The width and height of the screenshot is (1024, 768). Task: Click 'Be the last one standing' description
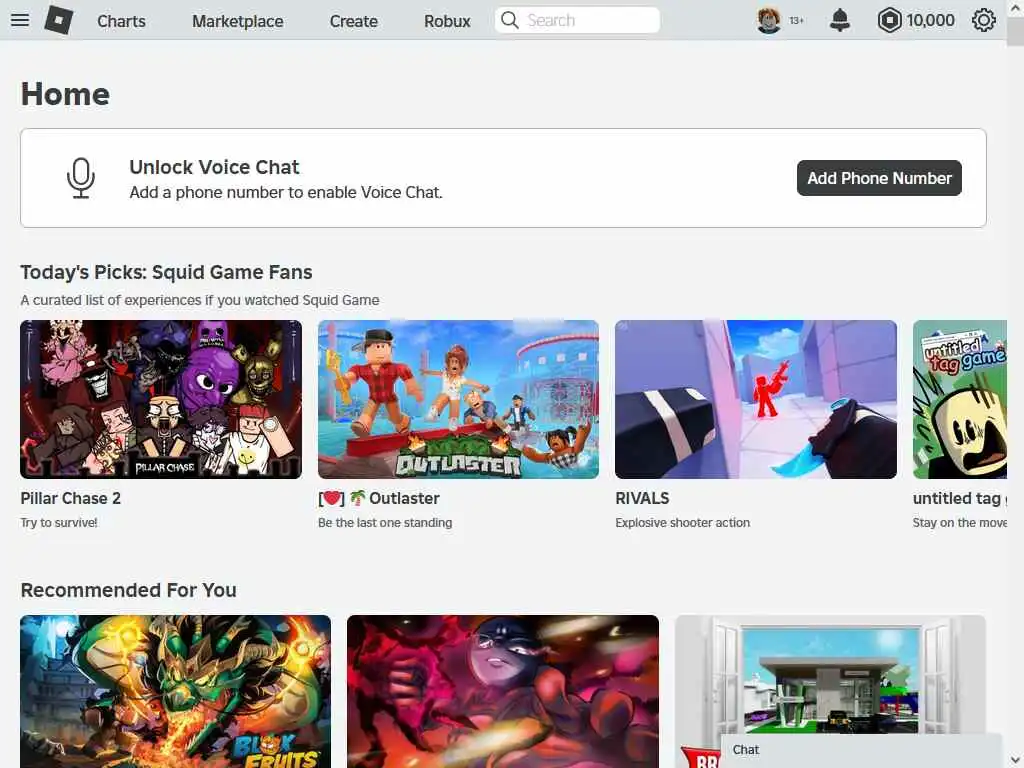[x=385, y=522]
